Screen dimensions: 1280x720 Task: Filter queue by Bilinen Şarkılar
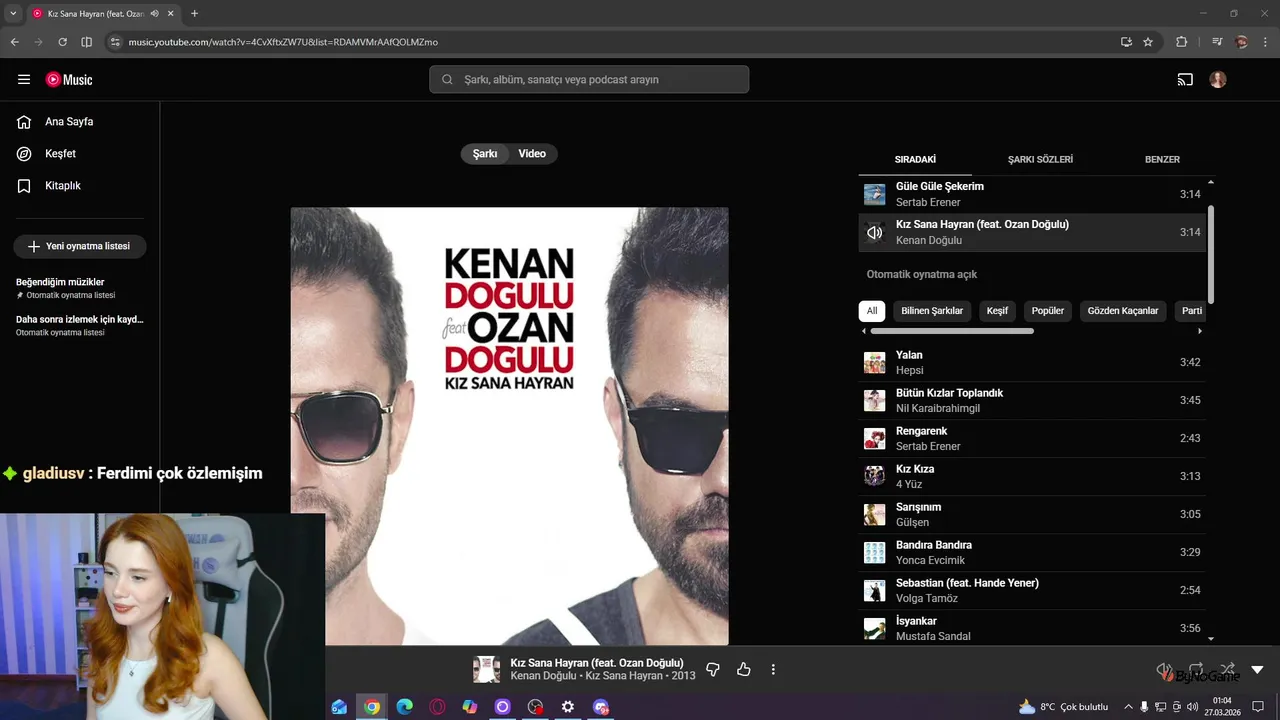coord(932,311)
